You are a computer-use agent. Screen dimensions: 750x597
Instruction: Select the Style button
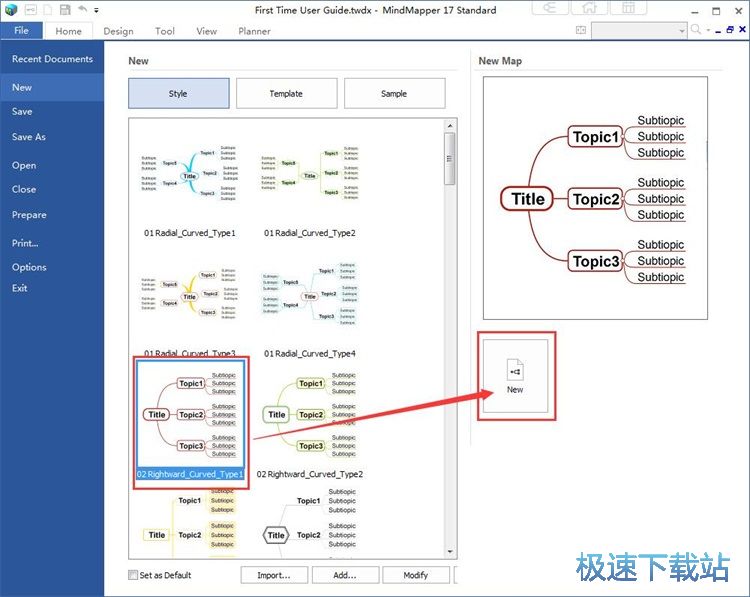tap(178, 93)
